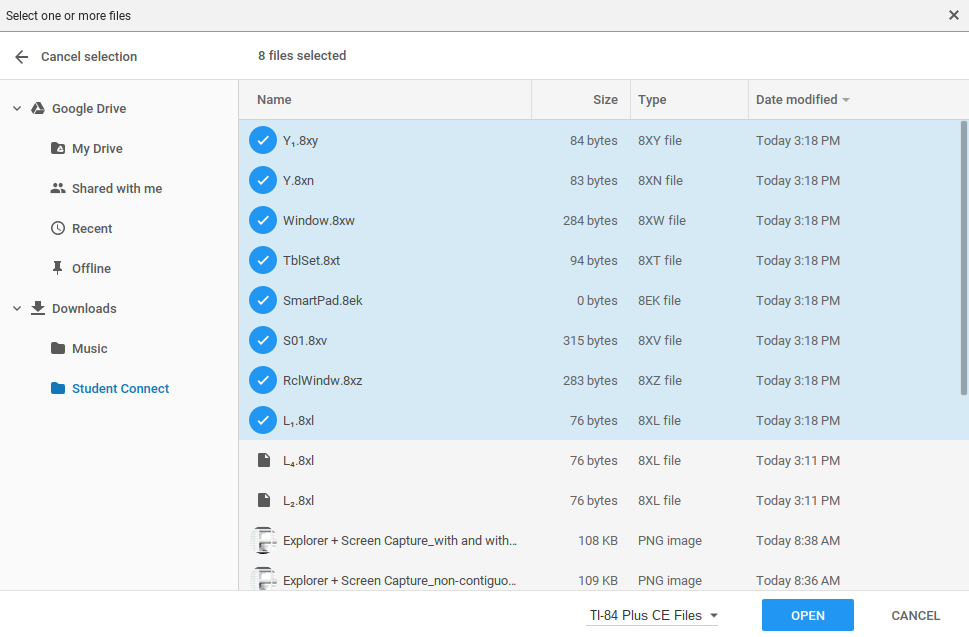Open the TI-84 Plus CE Files type dropdown
Screen dimensions: 969x637
pyautogui.click(x=651, y=615)
